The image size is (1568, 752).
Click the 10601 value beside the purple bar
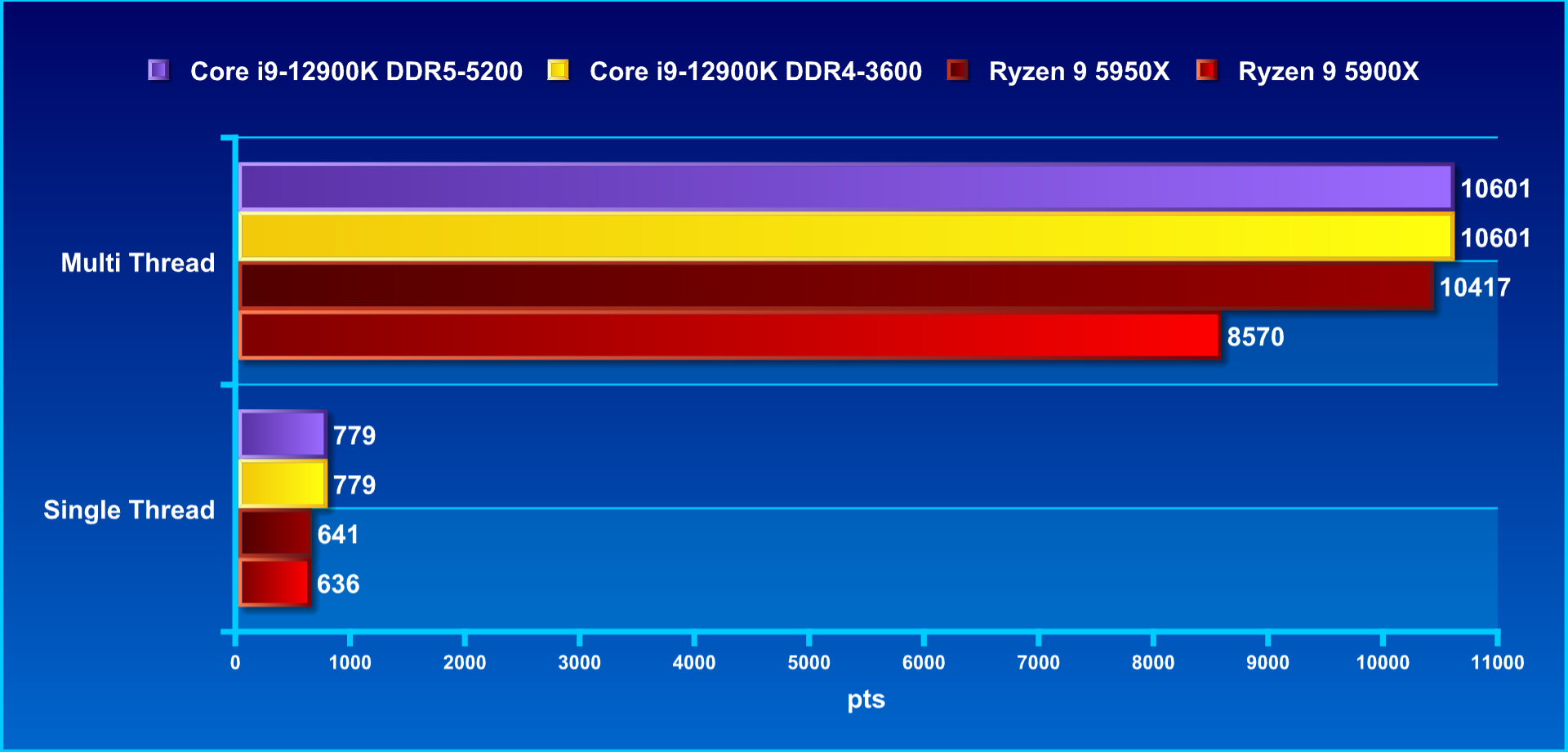coord(1495,189)
